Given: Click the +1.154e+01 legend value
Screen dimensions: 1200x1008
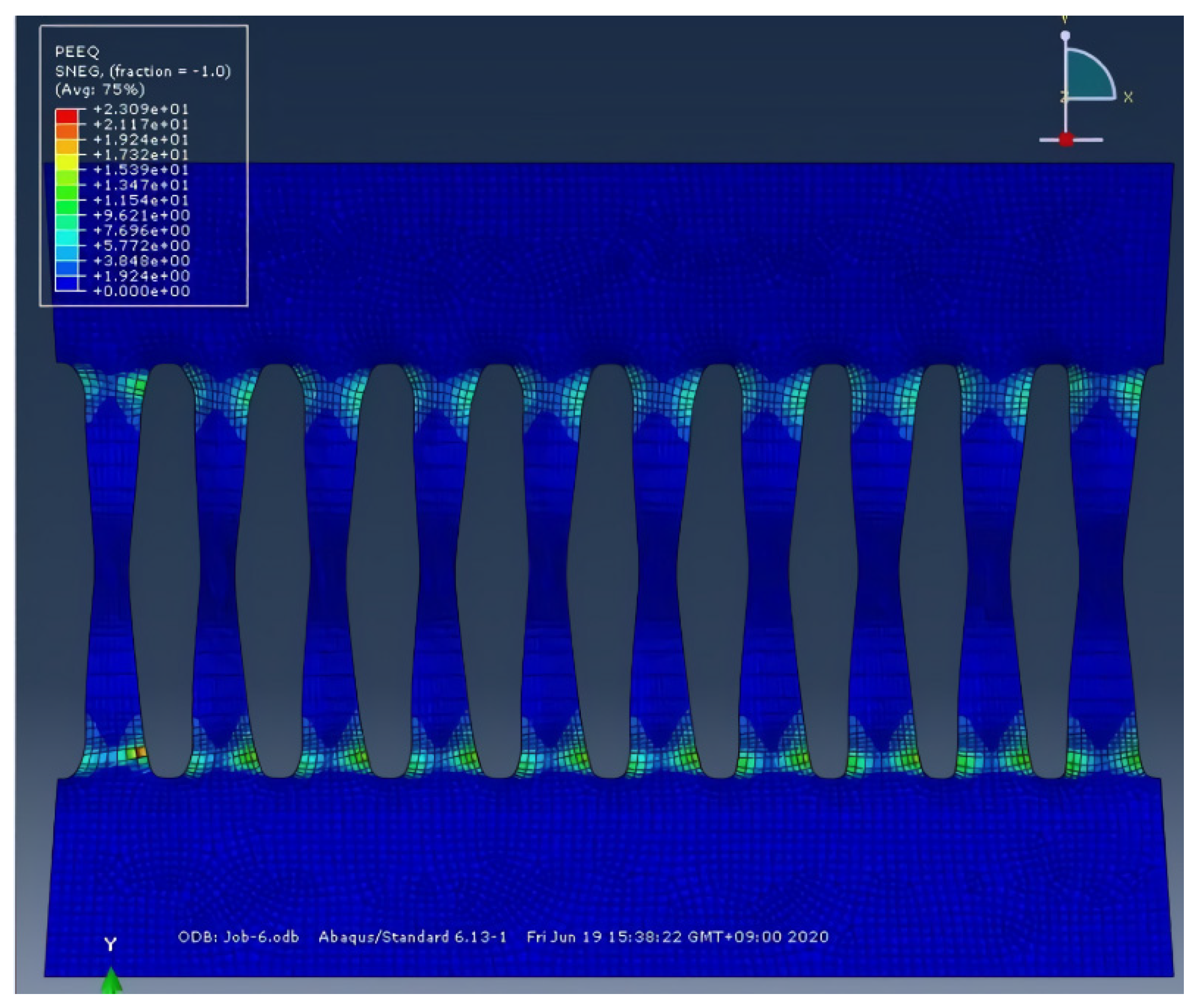Looking at the screenshot, I should [141, 200].
